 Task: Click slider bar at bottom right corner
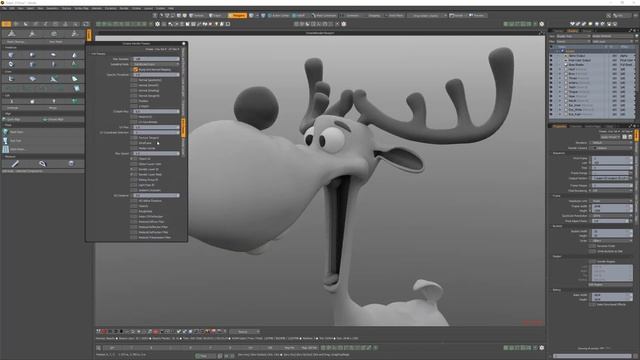tap(593, 356)
